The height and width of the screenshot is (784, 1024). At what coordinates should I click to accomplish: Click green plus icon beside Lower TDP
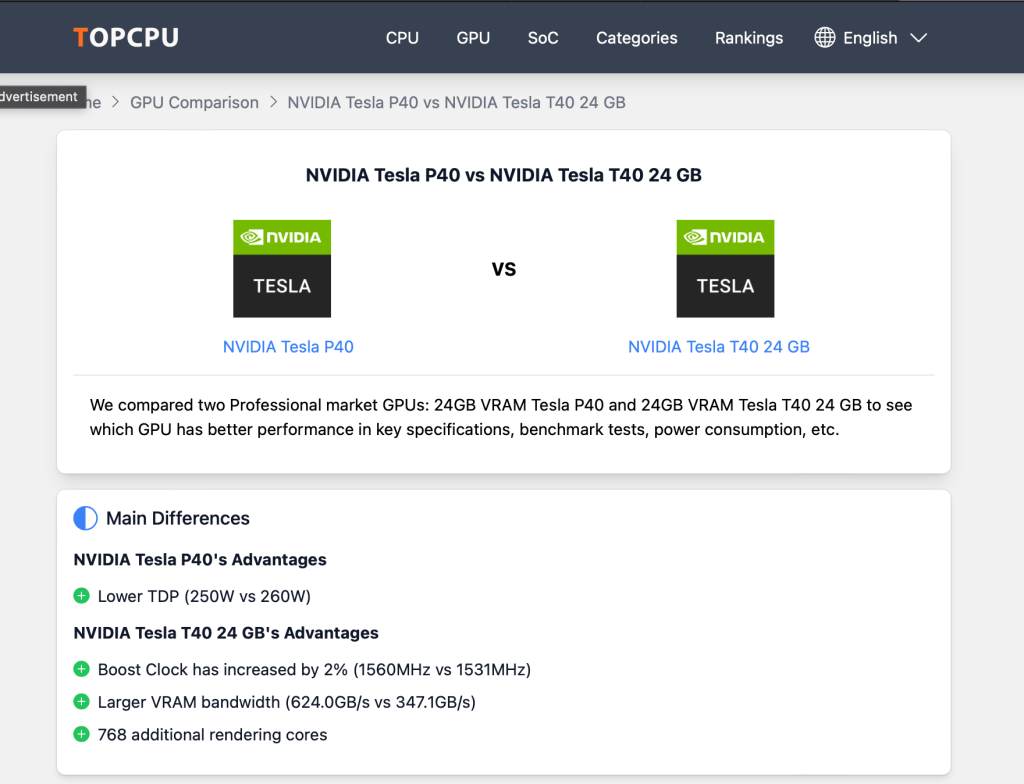point(82,596)
